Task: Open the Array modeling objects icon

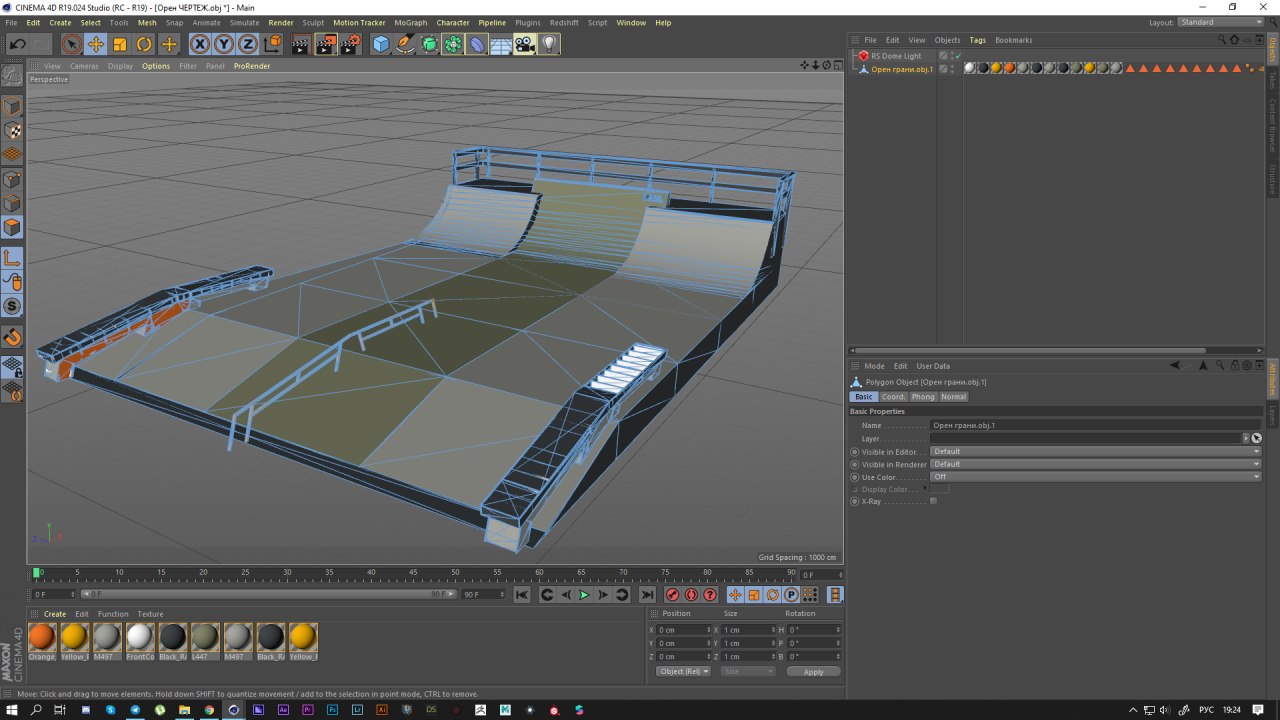Action: 453,44
